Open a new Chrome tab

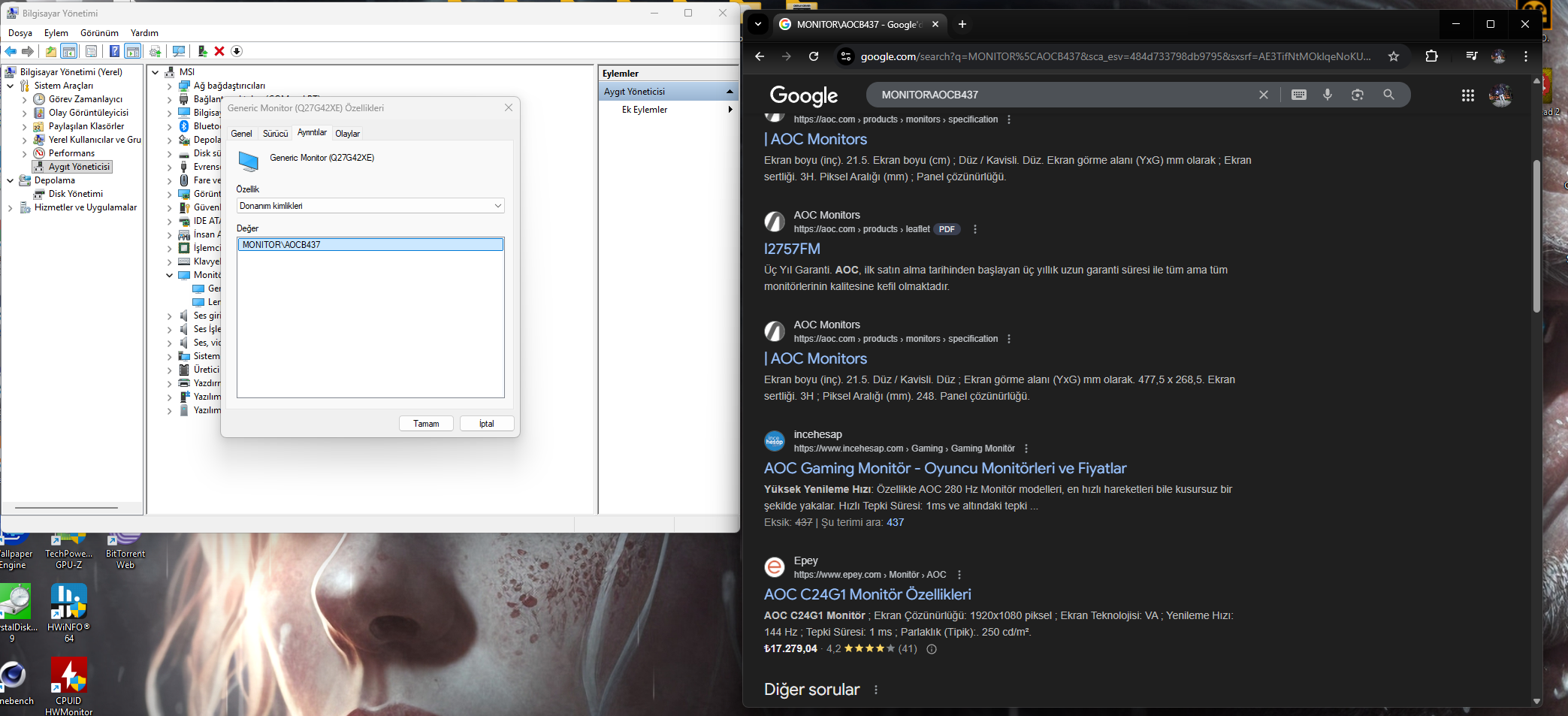(x=962, y=24)
